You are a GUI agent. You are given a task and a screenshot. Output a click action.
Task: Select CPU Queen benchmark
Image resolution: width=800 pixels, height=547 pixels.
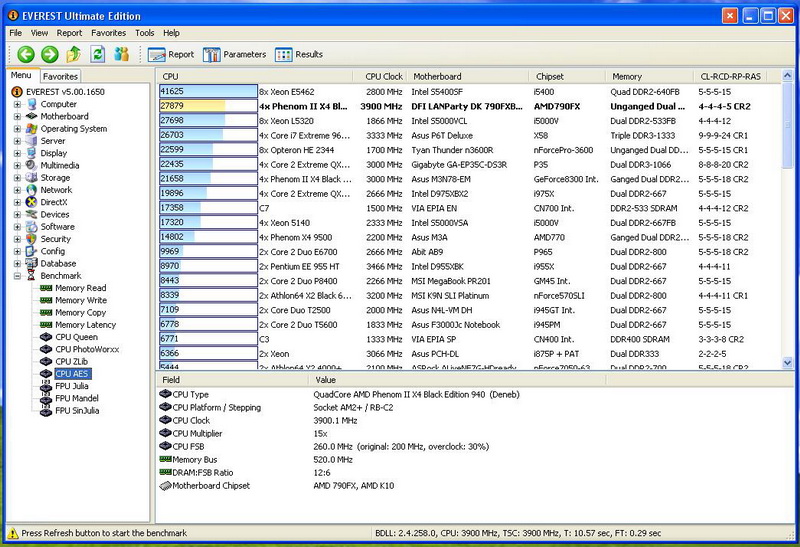[77, 337]
